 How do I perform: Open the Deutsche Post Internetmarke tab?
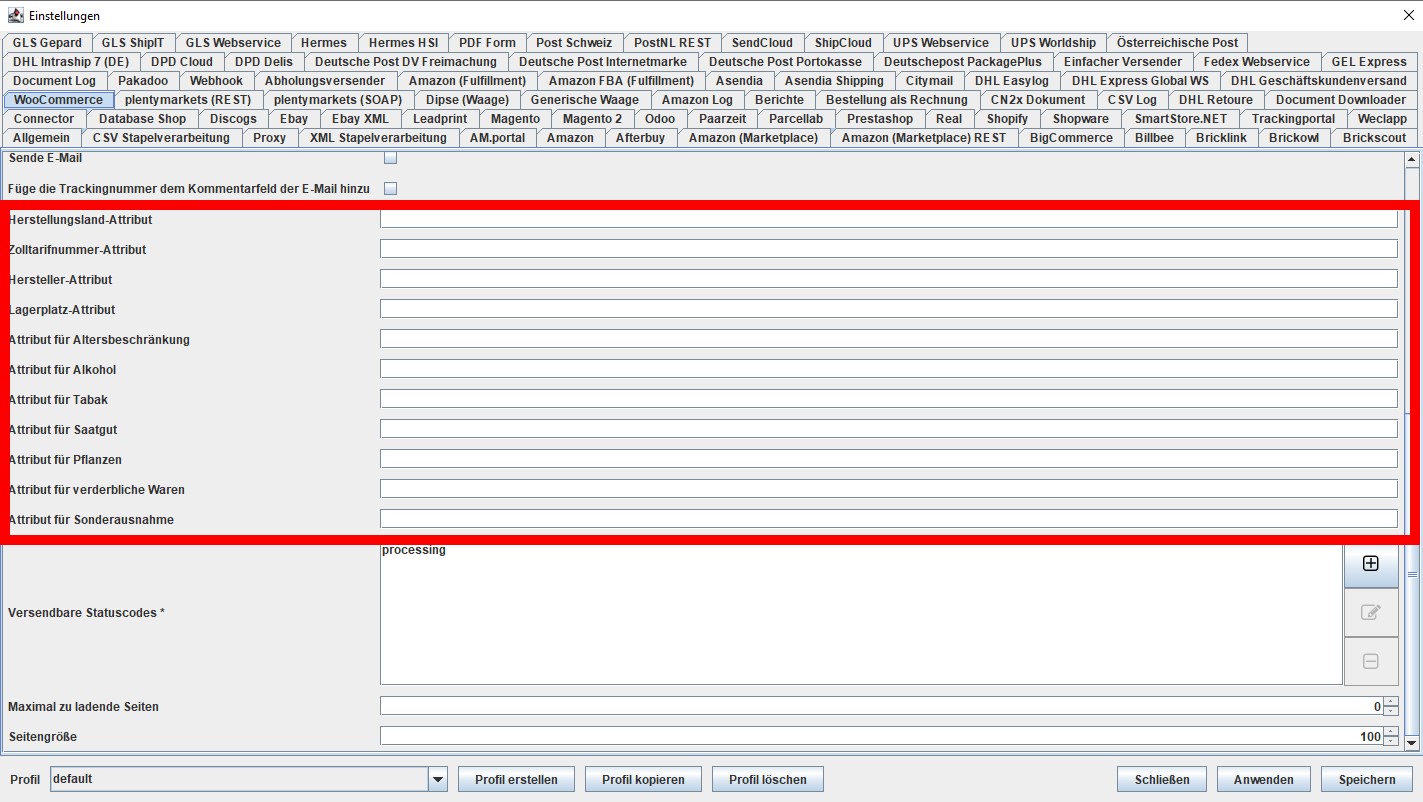(x=603, y=62)
